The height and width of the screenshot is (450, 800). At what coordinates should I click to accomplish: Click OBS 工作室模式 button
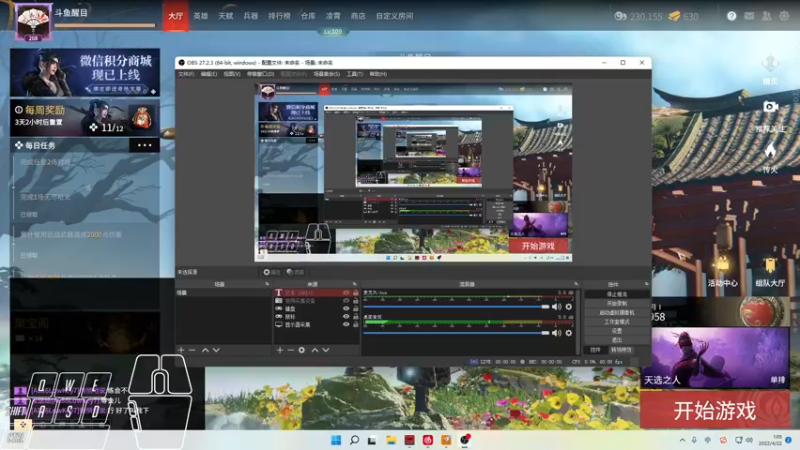[617, 321]
